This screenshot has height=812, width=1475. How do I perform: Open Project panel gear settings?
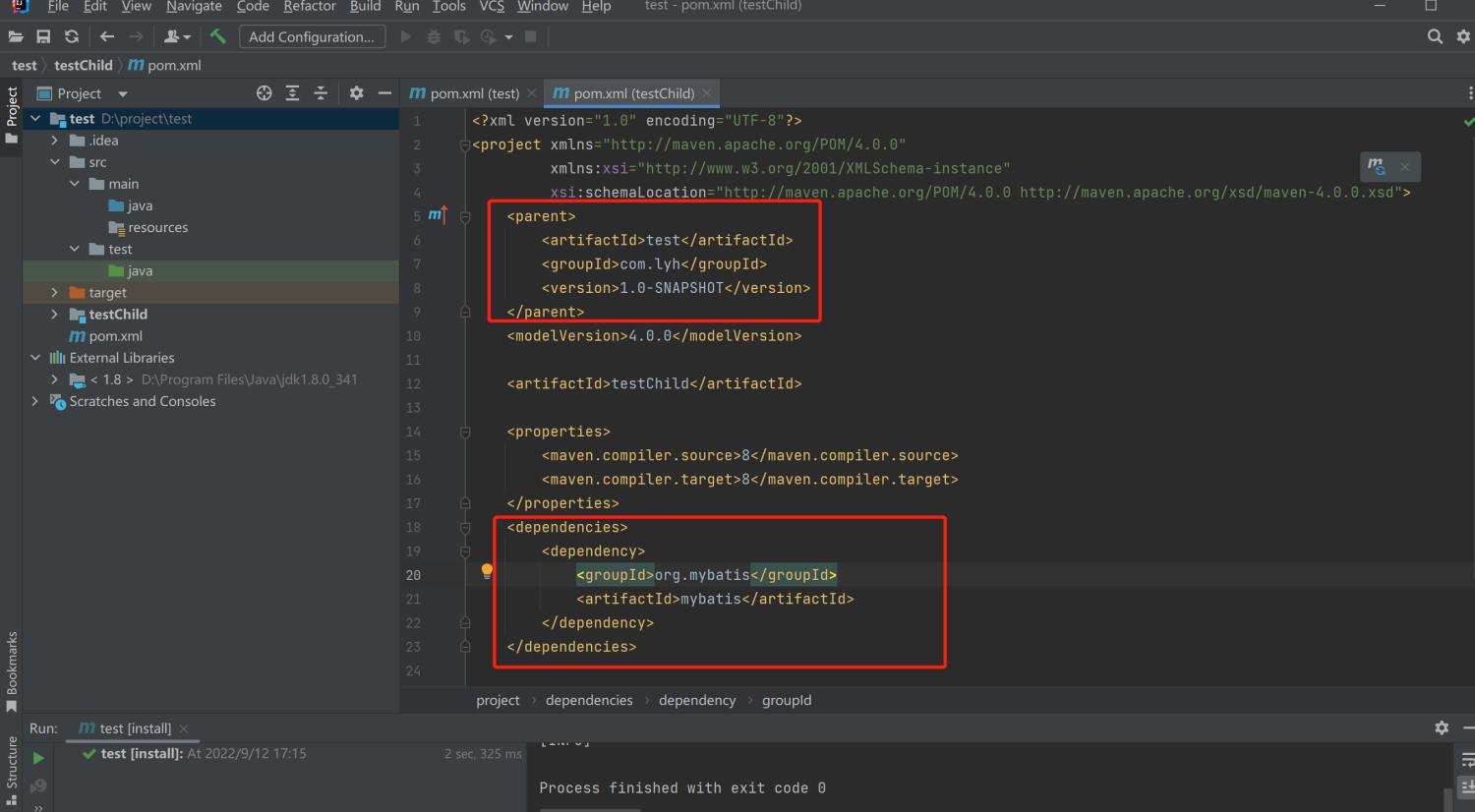tap(356, 93)
